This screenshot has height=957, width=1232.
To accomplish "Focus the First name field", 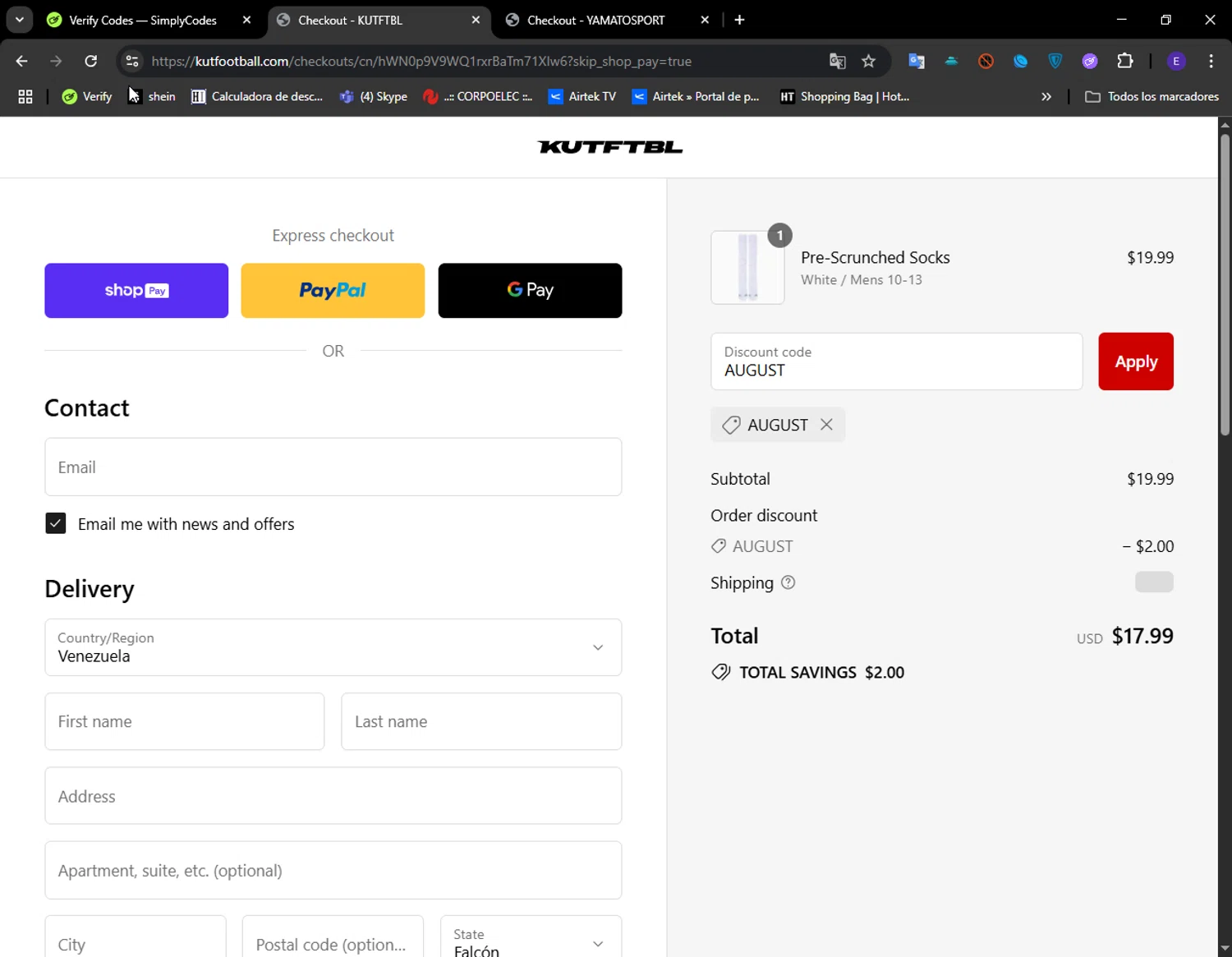I will pyautogui.click(x=185, y=721).
